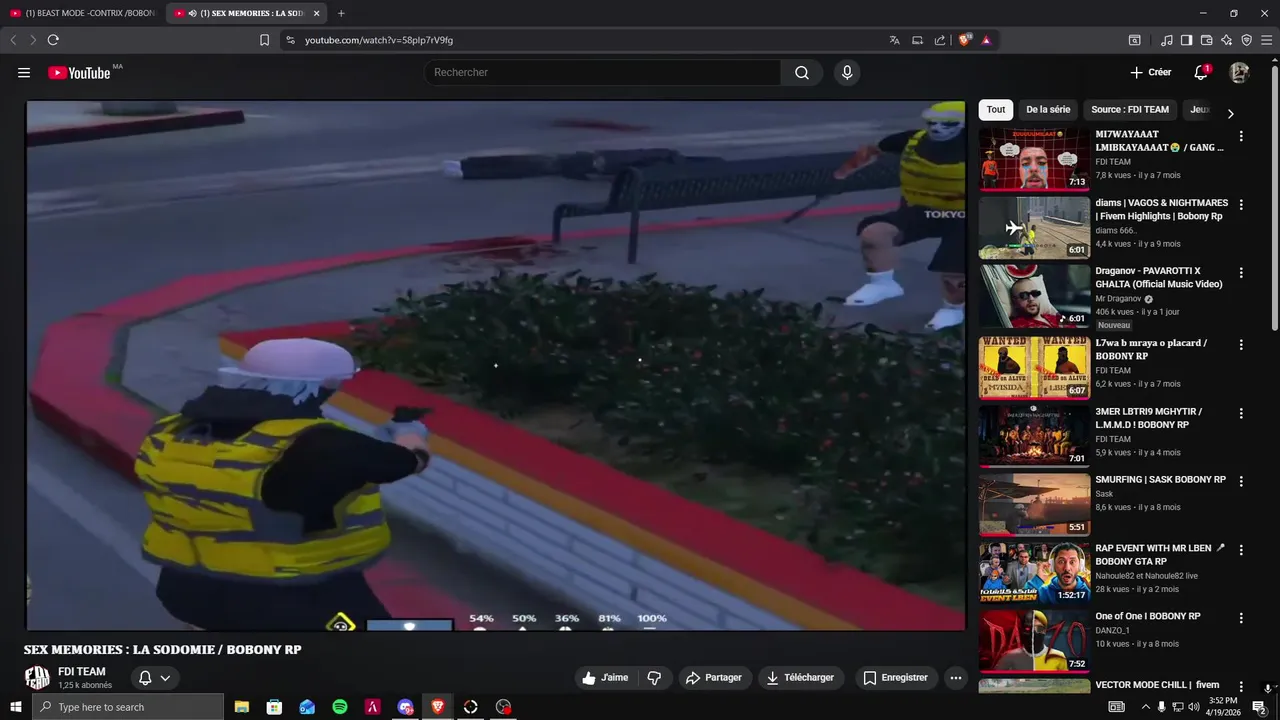Dislike the video with thumbs down

tap(654, 678)
